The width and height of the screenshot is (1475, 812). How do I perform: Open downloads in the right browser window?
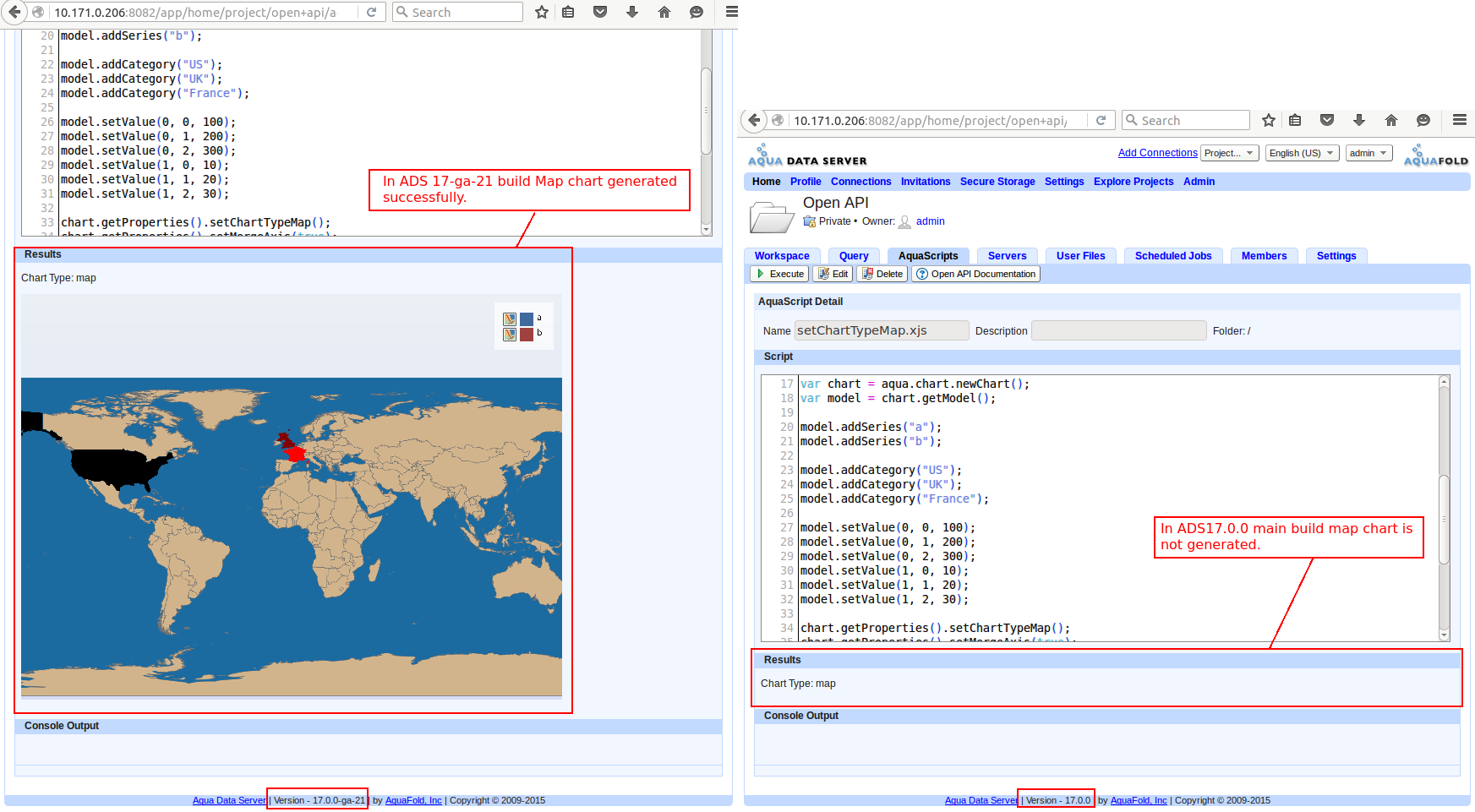click(1359, 120)
